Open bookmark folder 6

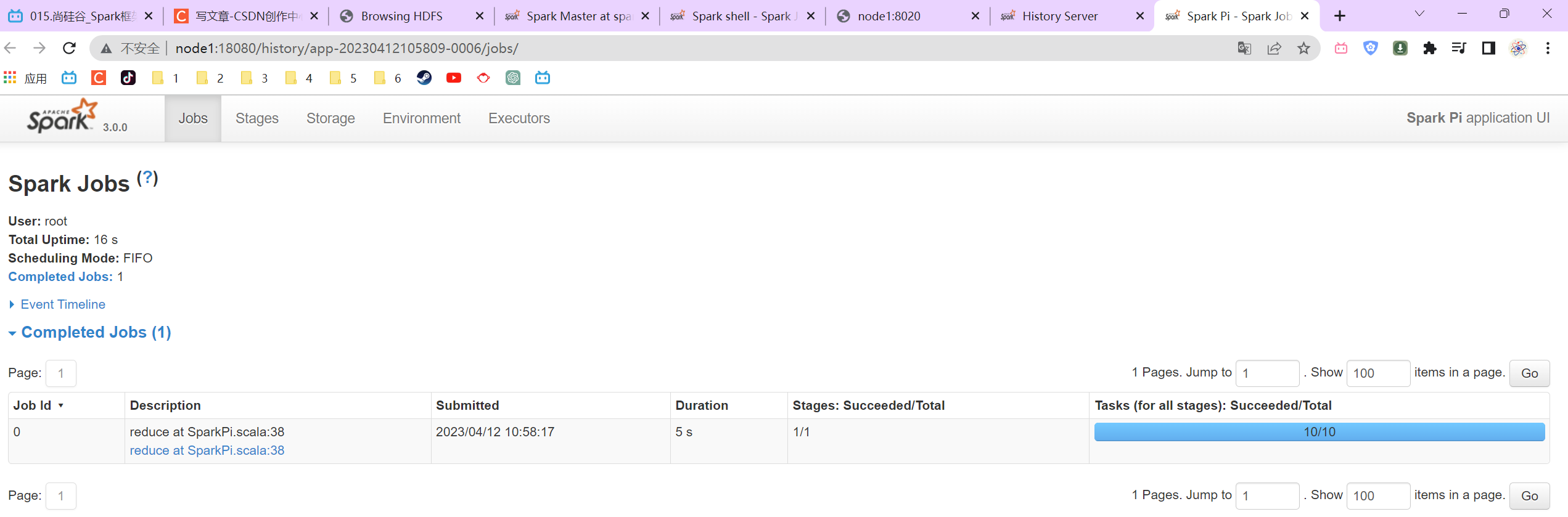point(387,78)
